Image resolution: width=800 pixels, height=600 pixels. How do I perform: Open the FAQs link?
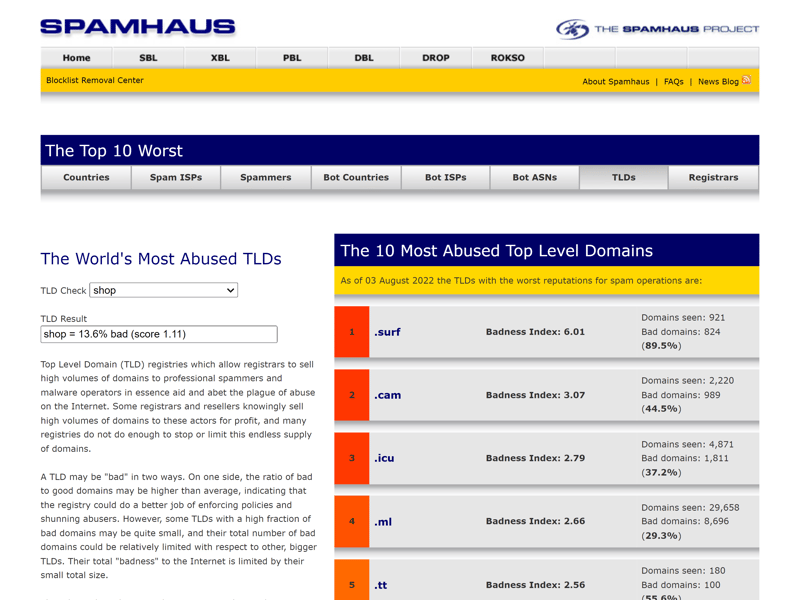pyautogui.click(x=673, y=81)
